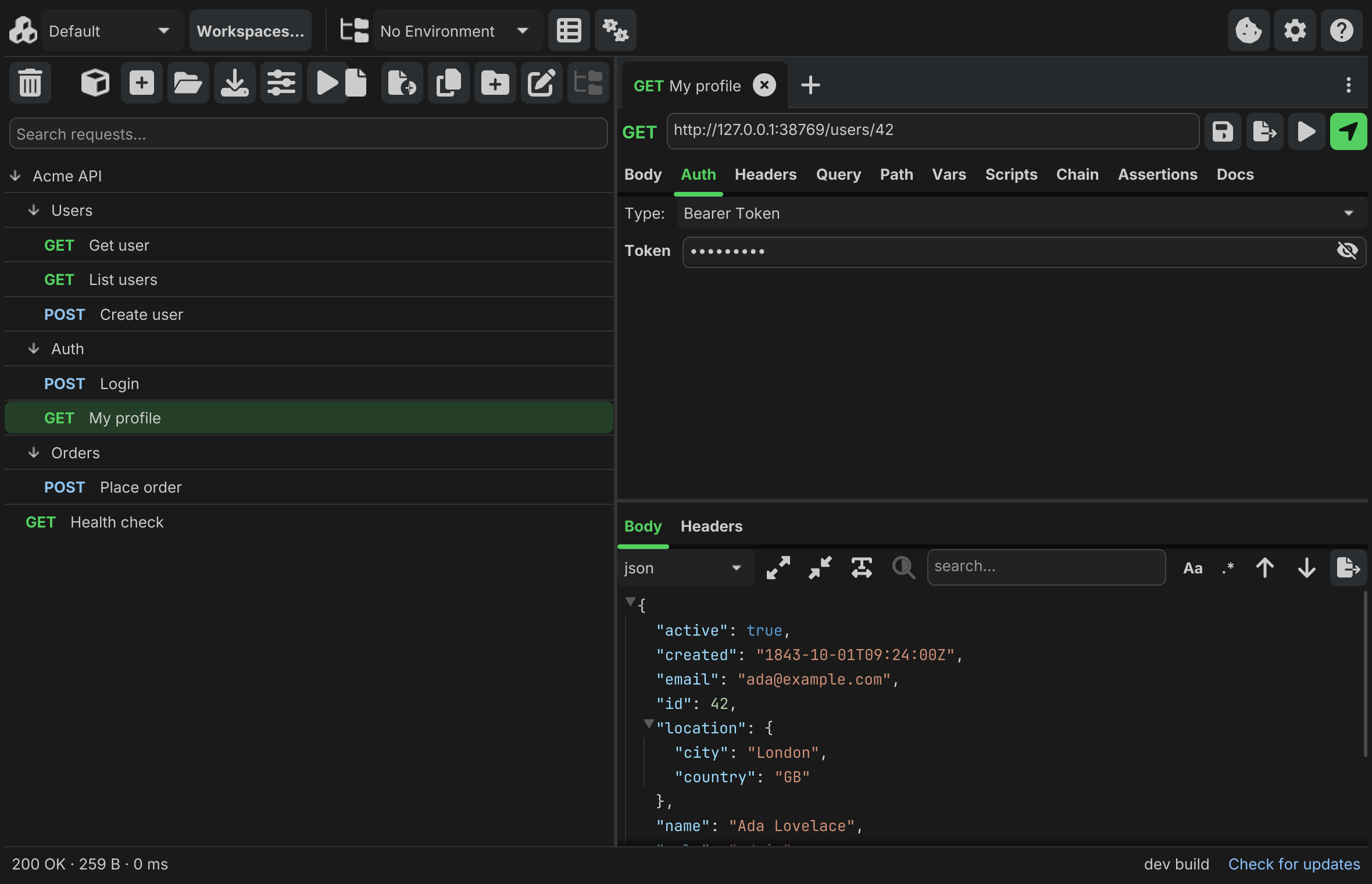Image resolution: width=1372 pixels, height=884 pixels.
Task: Open the Assertions tab
Action: click(x=1157, y=174)
